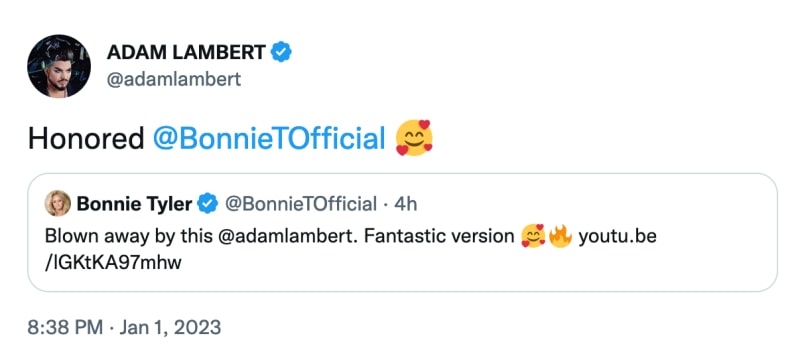Open the youtu.be link in quoted tweet
This screenshot has height=364, width=800.
click(617, 237)
